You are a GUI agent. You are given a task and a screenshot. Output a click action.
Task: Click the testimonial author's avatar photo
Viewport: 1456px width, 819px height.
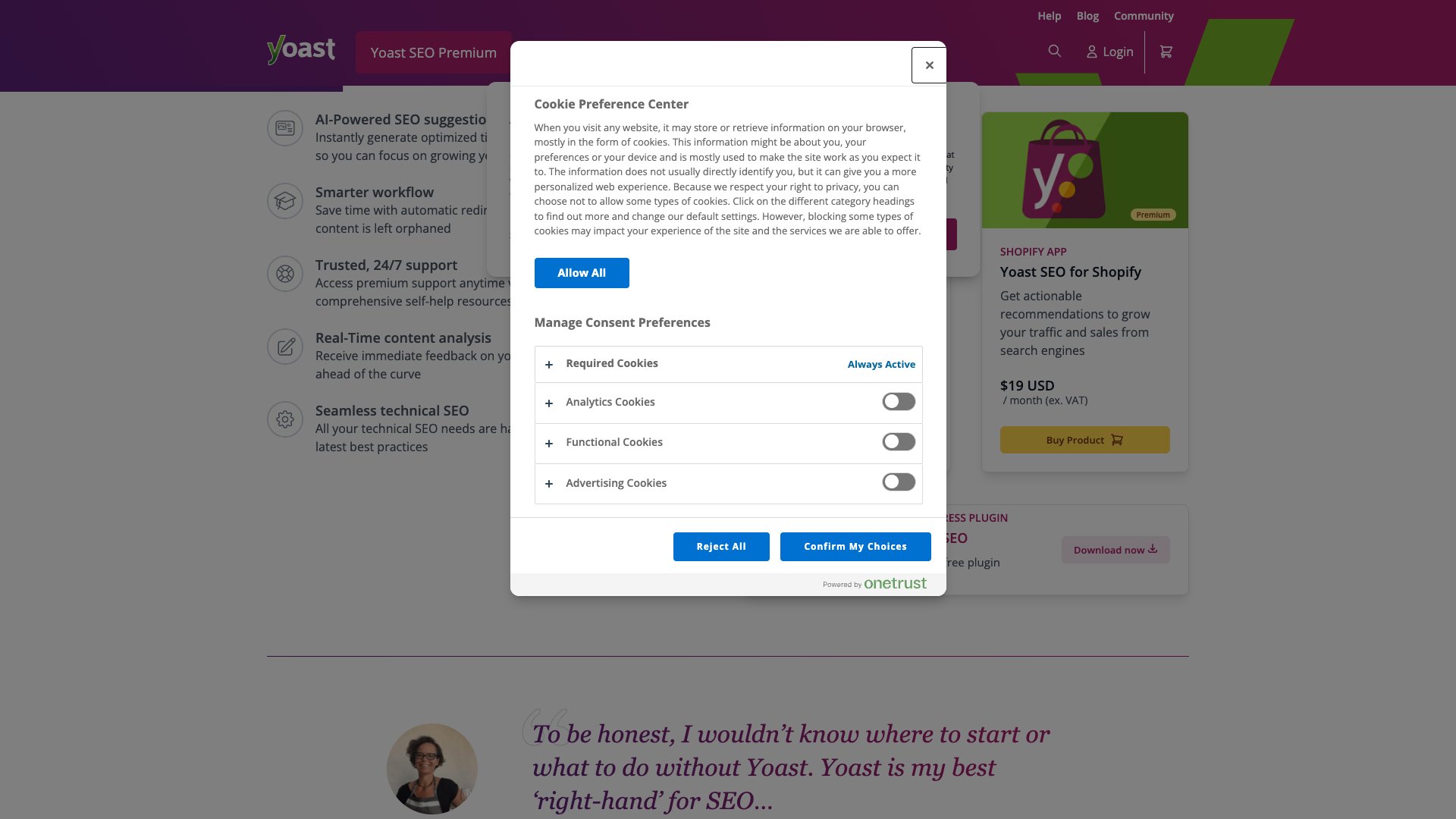click(431, 767)
